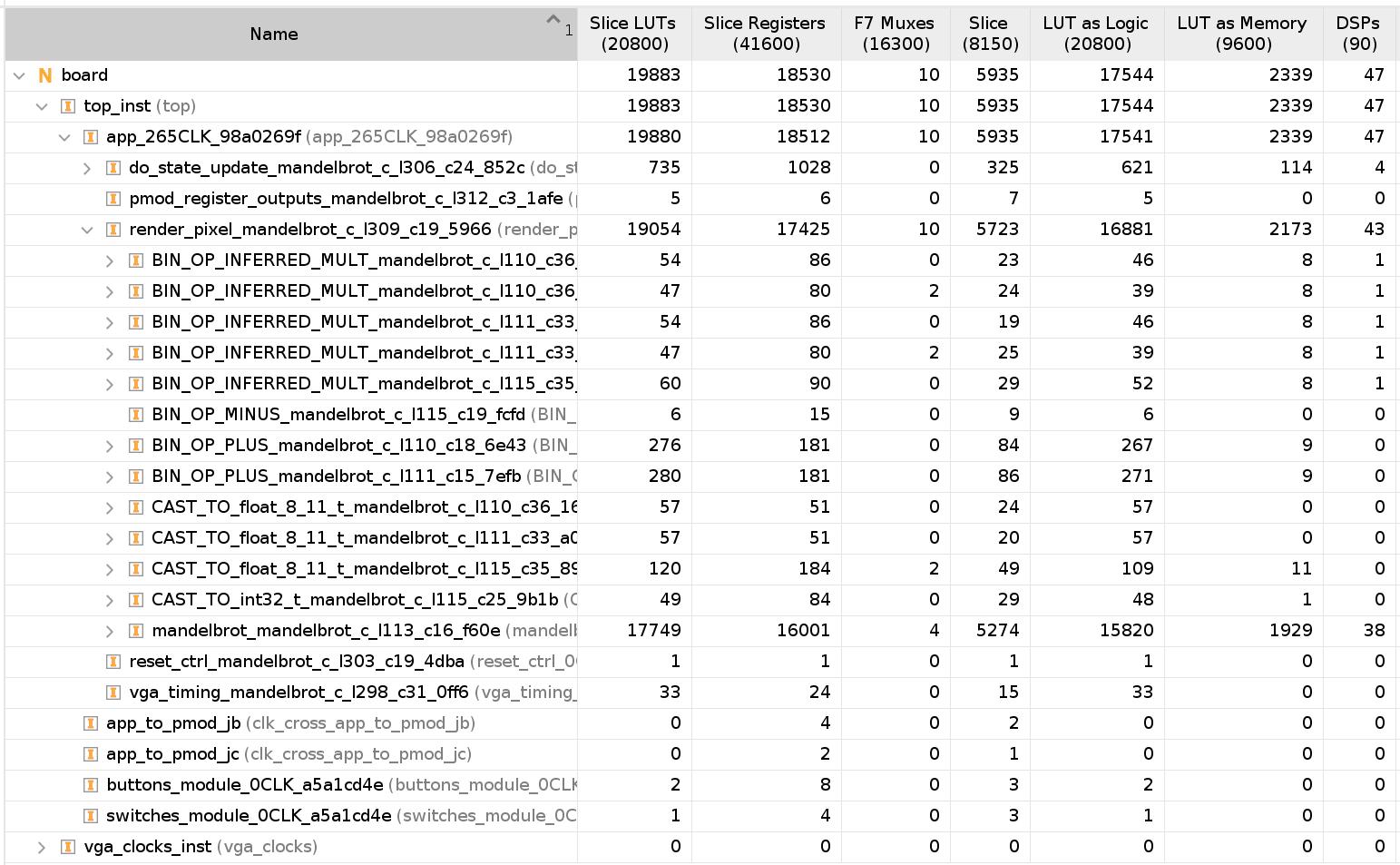The image size is (1400, 865).
Task: Click the mandelbrot_mandelbrot_c_l113 module icon
Action: 136,631
